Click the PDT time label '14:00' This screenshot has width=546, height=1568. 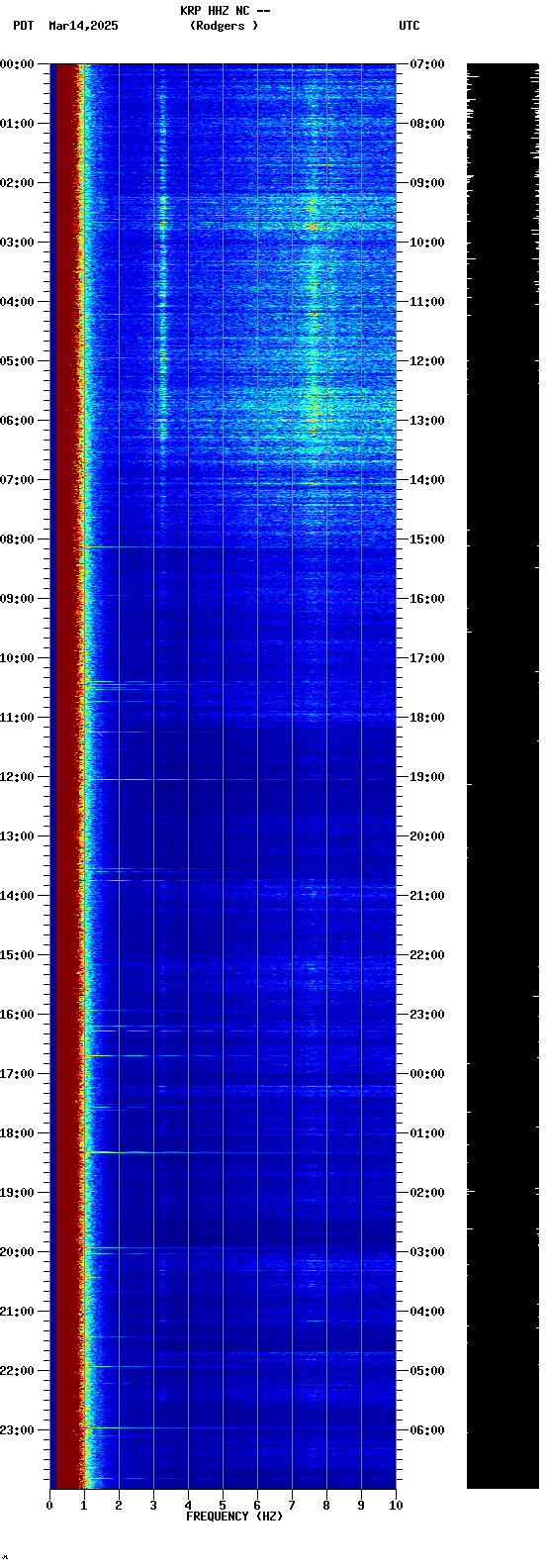[17, 896]
